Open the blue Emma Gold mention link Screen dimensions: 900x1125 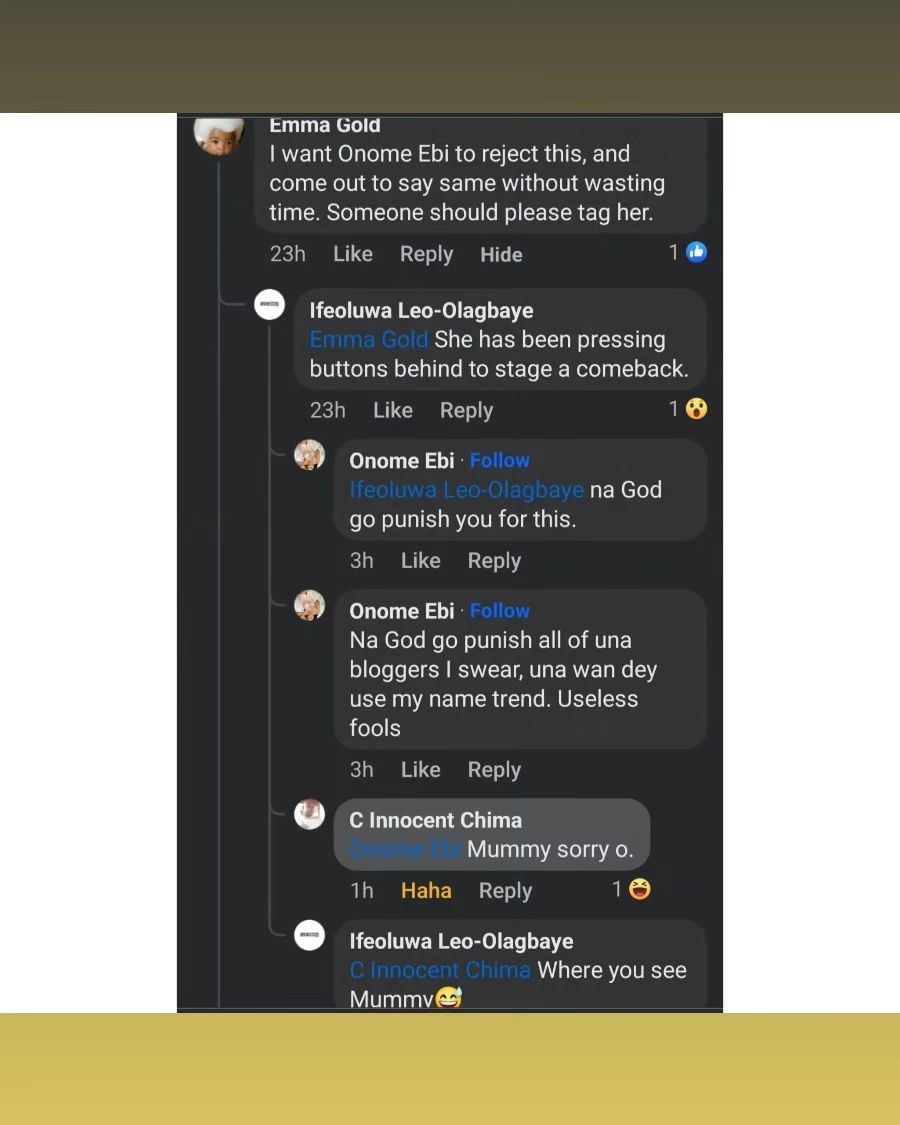tap(368, 340)
